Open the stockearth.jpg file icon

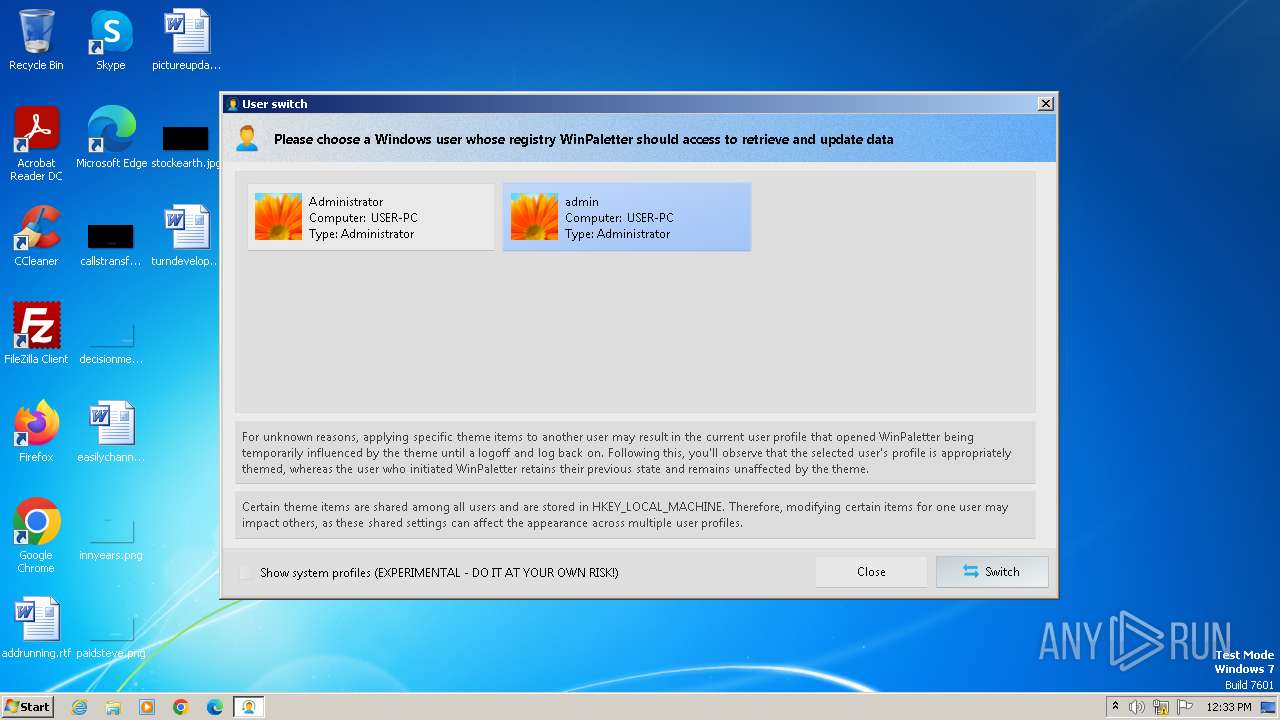coord(186,145)
